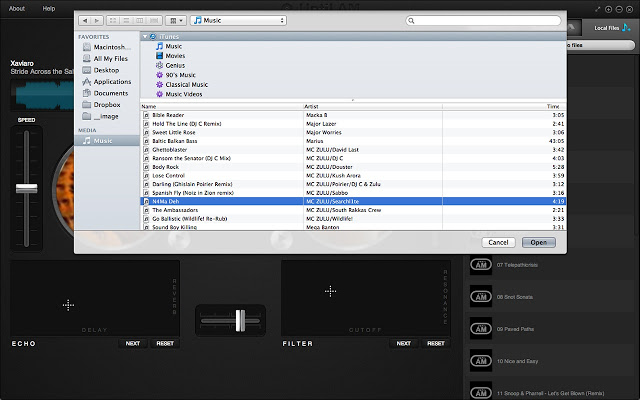
Task: Click the Xaviaro waveform display
Action: [x=42, y=95]
